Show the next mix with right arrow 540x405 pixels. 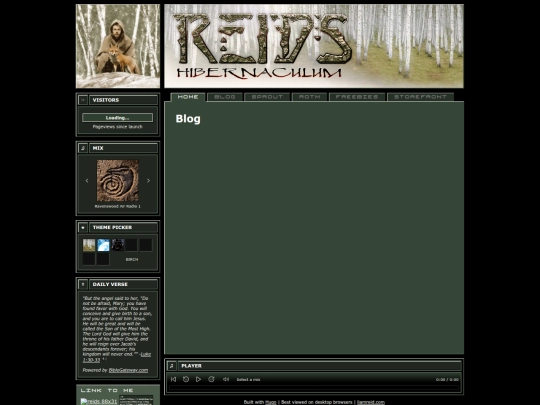[x=148, y=180]
